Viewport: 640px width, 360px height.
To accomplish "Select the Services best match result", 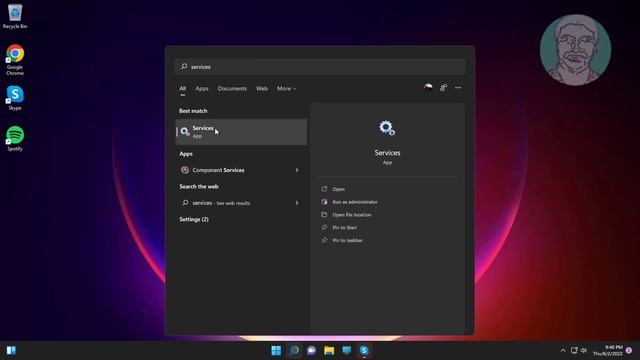I will click(x=241, y=132).
